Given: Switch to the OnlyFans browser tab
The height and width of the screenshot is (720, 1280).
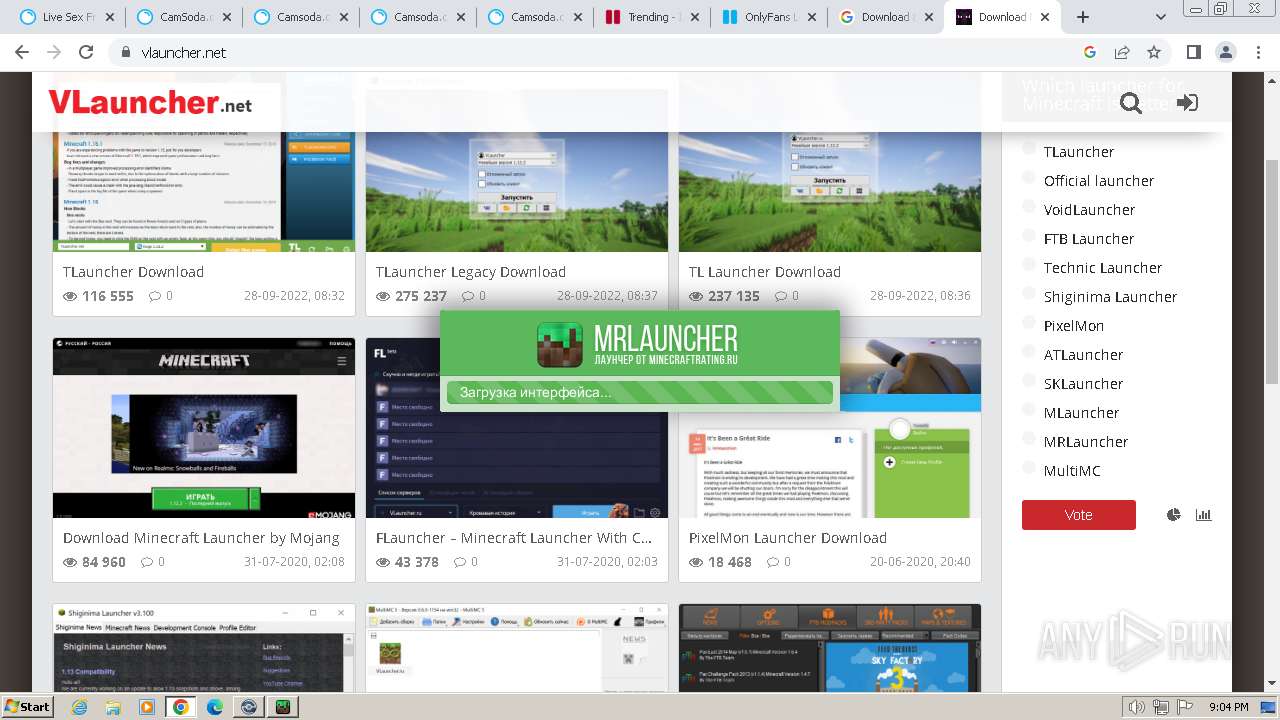Looking at the screenshot, I should (768, 17).
